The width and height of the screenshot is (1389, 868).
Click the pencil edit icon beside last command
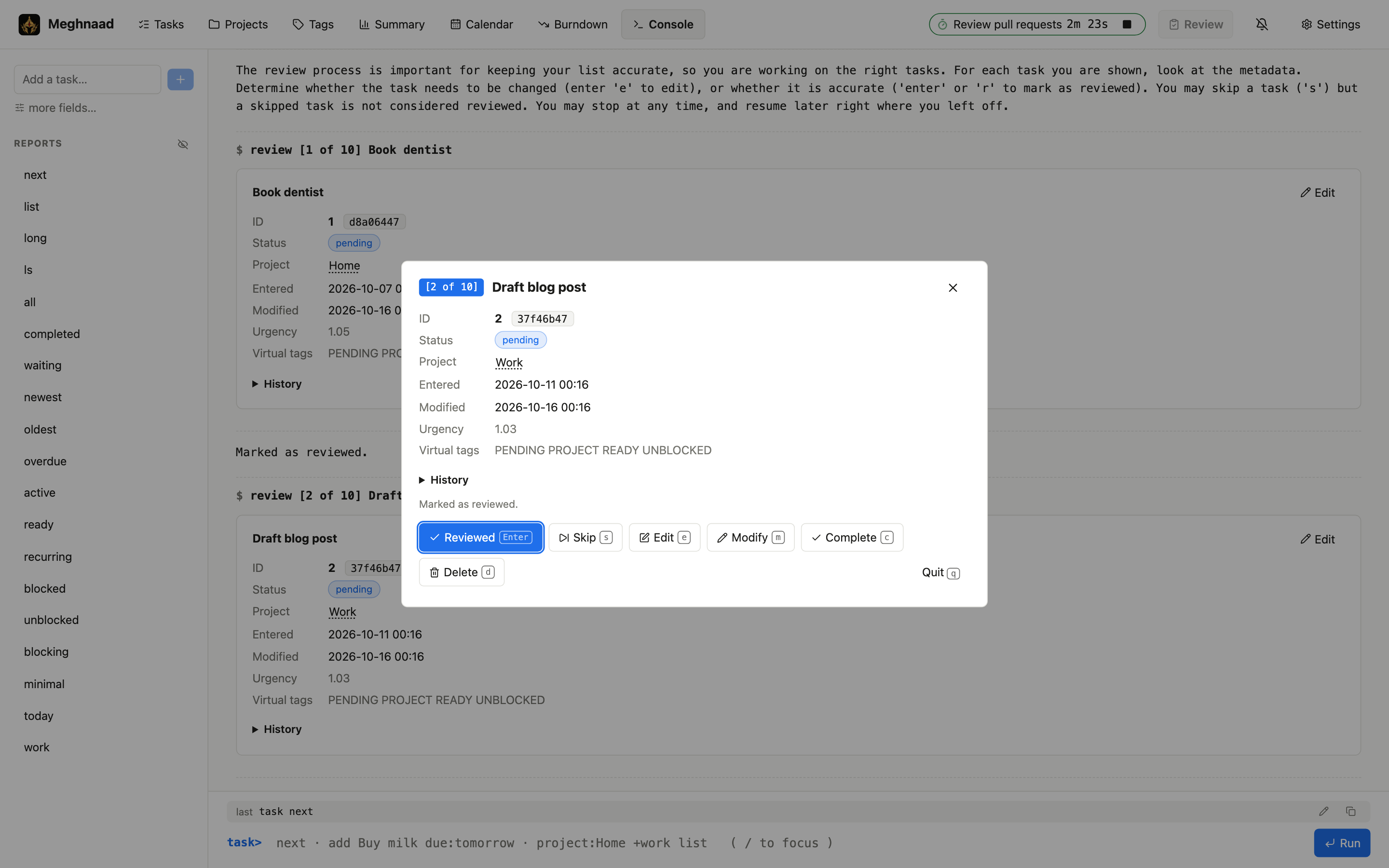(1323, 811)
